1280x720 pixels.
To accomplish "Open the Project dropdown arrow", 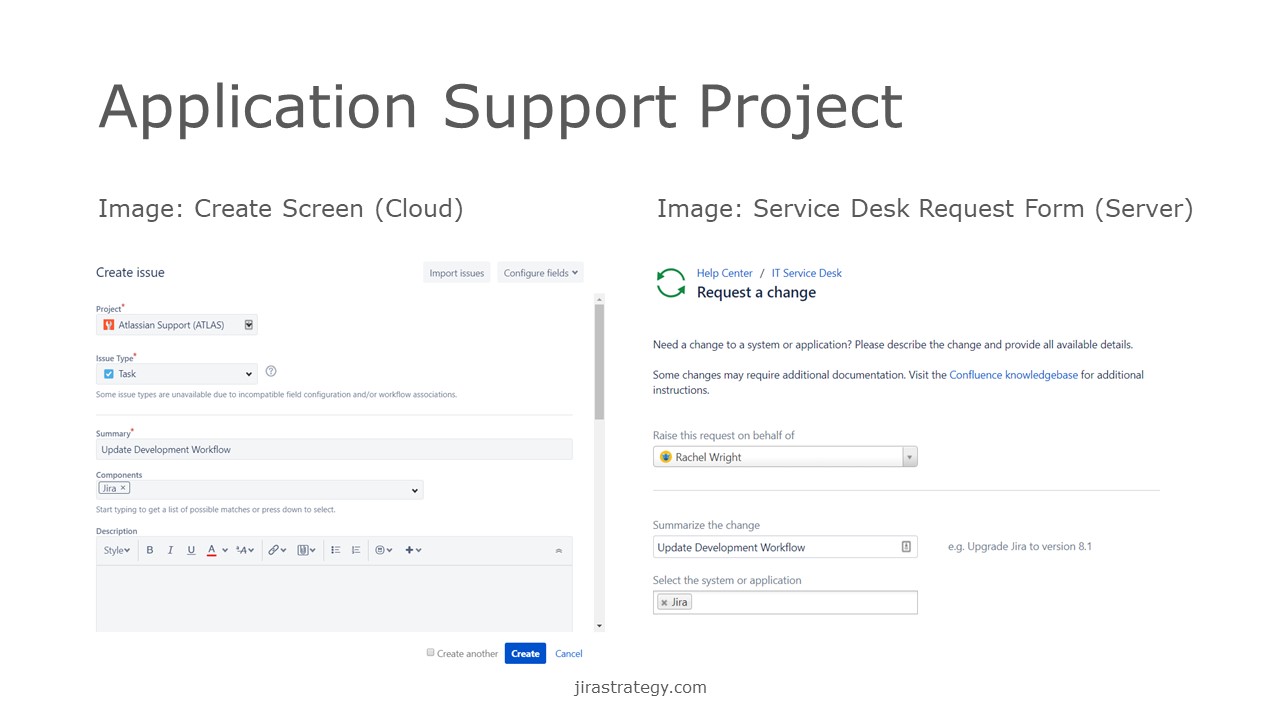I will (x=249, y=325).
